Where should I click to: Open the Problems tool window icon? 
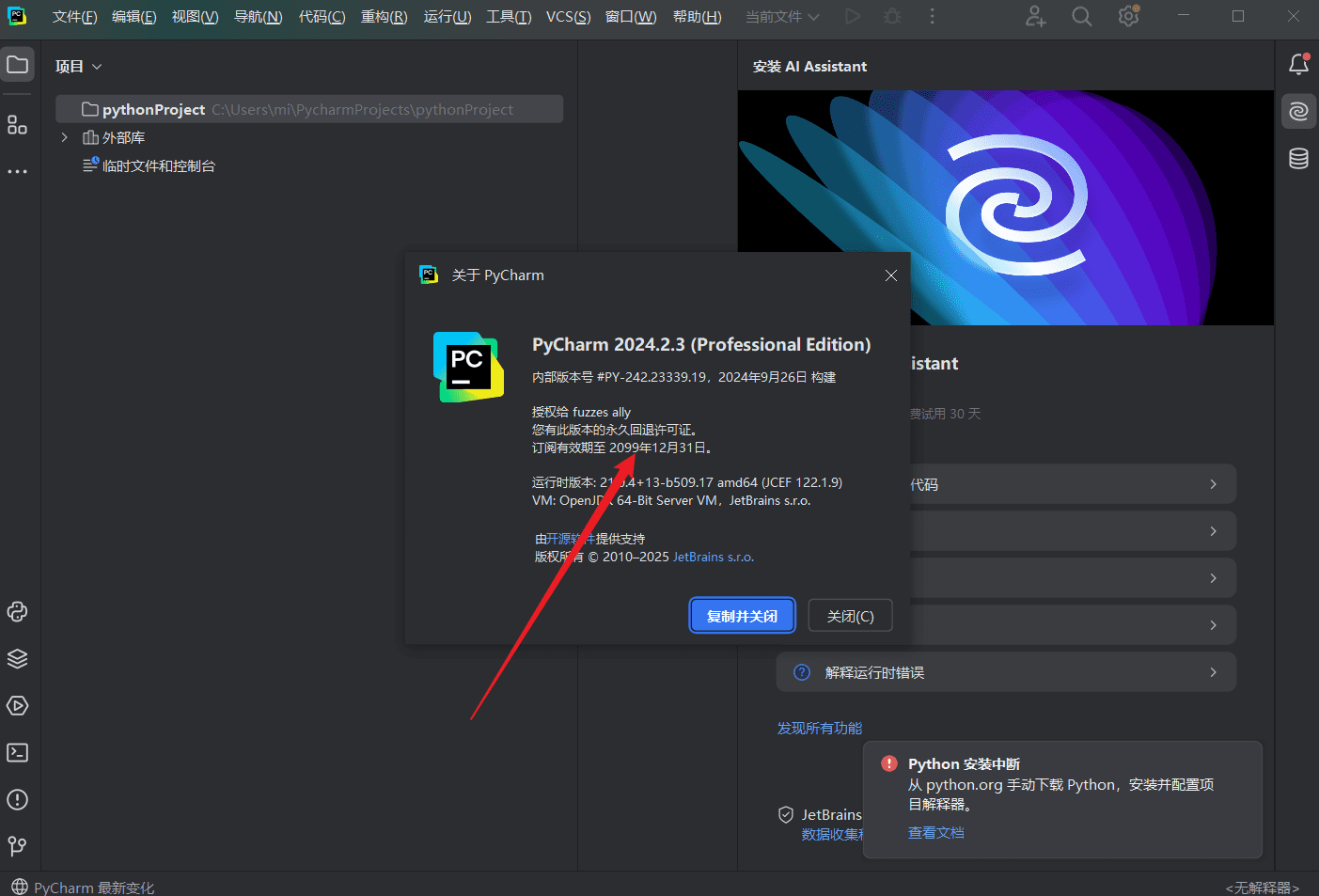pyautogui.click(x=17, y=800)
